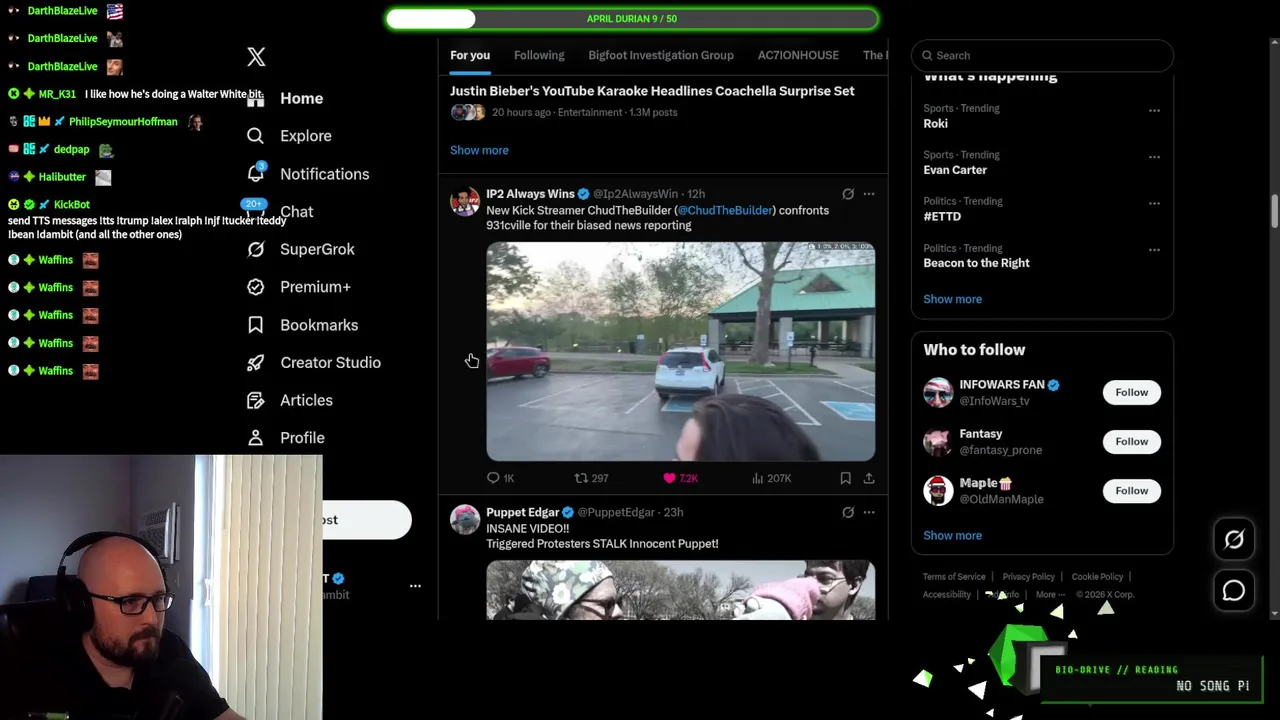Switch to Following tab
Image resolution: width=1280 pixels, height=720 pixels.
(539, 55)
